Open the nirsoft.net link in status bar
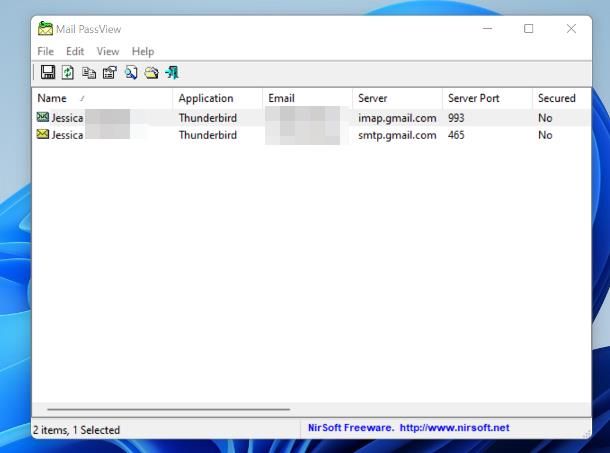Screen dimensions: 610x453 pos(454,428)
